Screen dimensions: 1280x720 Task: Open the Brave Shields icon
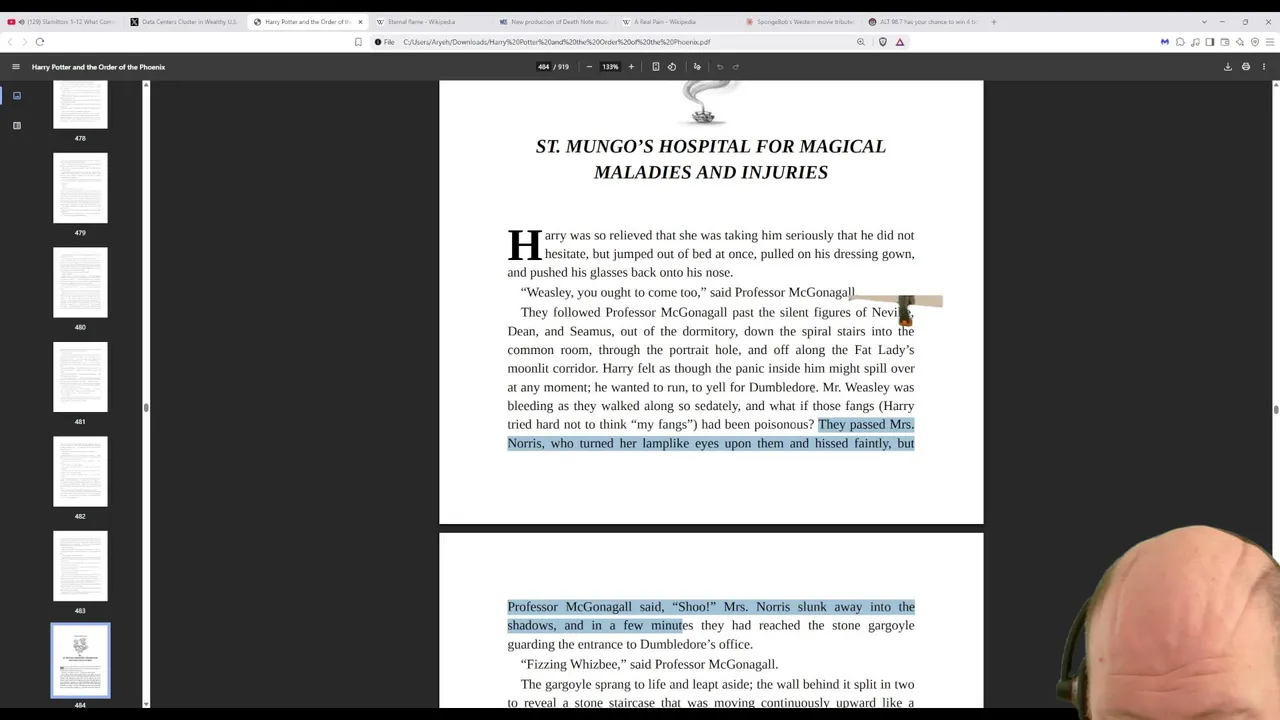click(x=883, y=42)
